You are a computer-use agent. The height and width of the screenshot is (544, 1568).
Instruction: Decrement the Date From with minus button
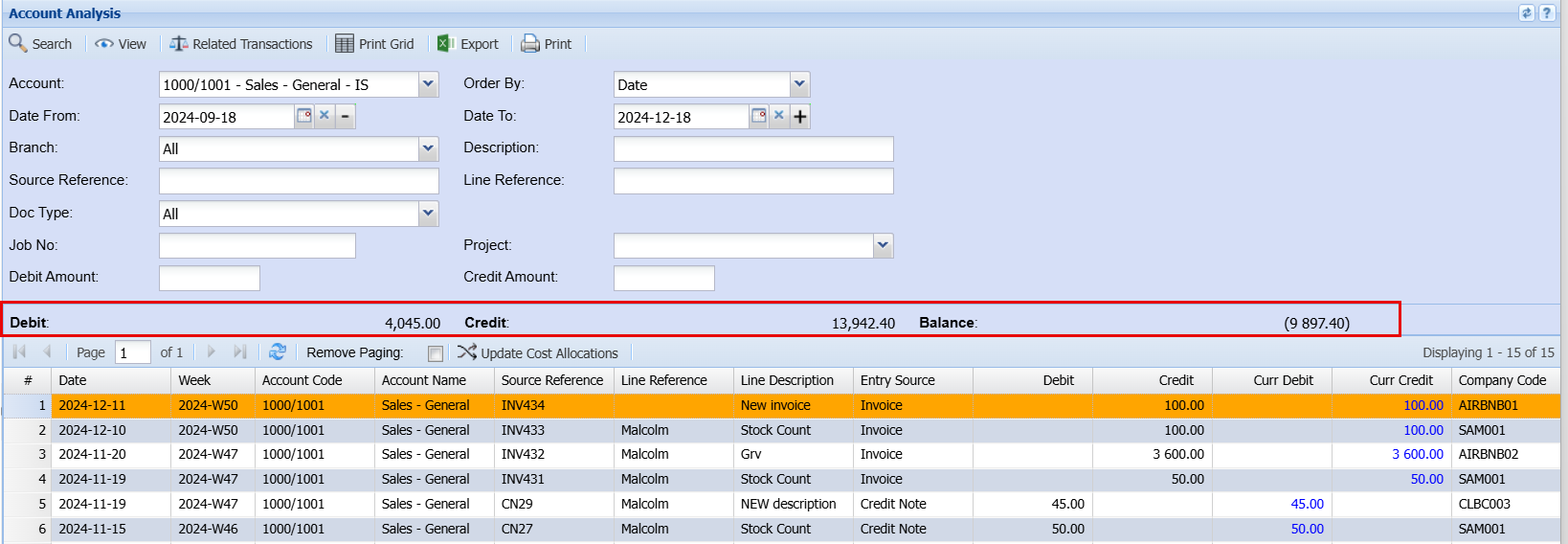pyautogui.click(x=346, y=117)
